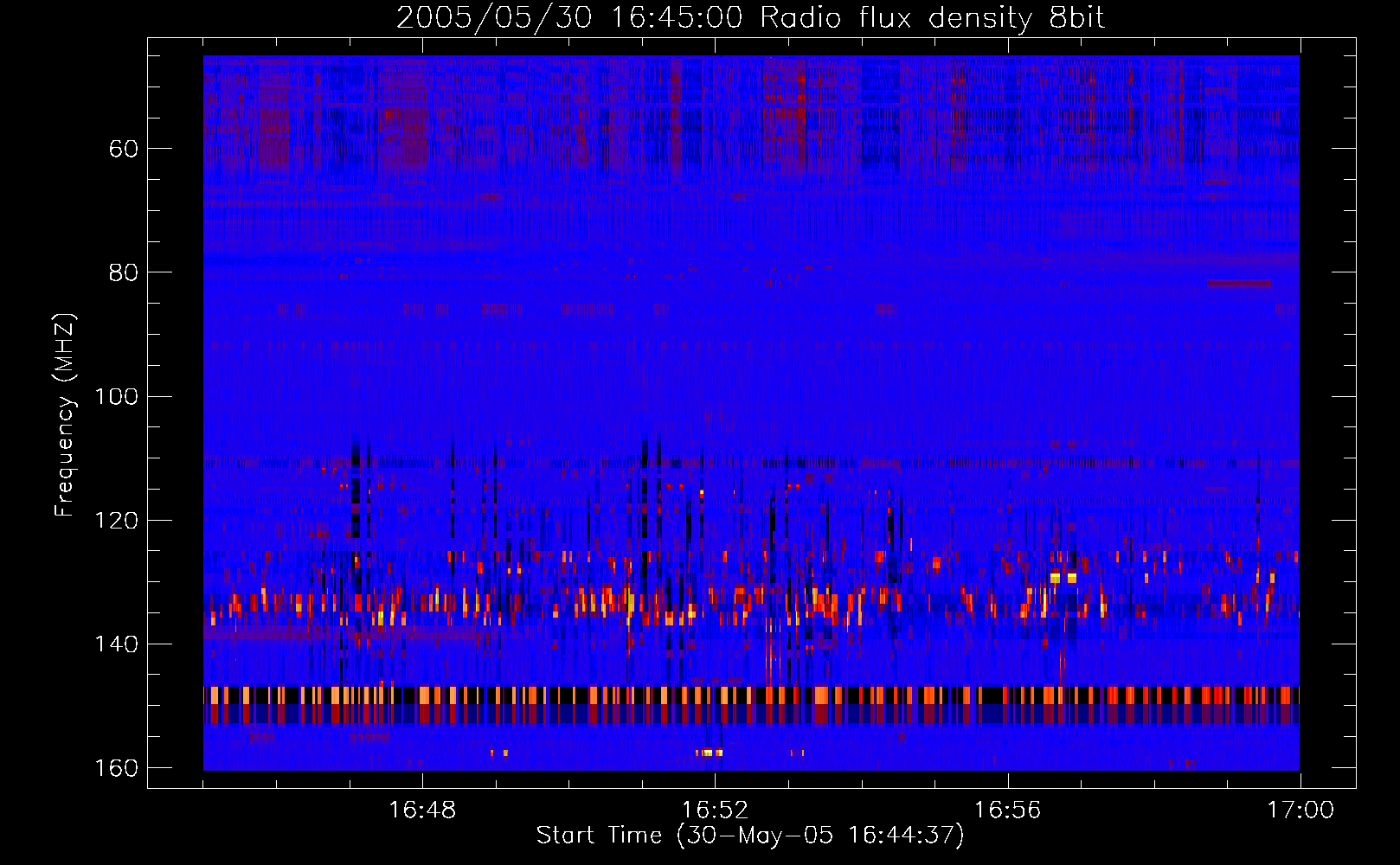Image resolution: width=1400 pixels, height=865 pixels.
Task: Click the 17:00 time tick label
Action: click(x=1300, y=811)
